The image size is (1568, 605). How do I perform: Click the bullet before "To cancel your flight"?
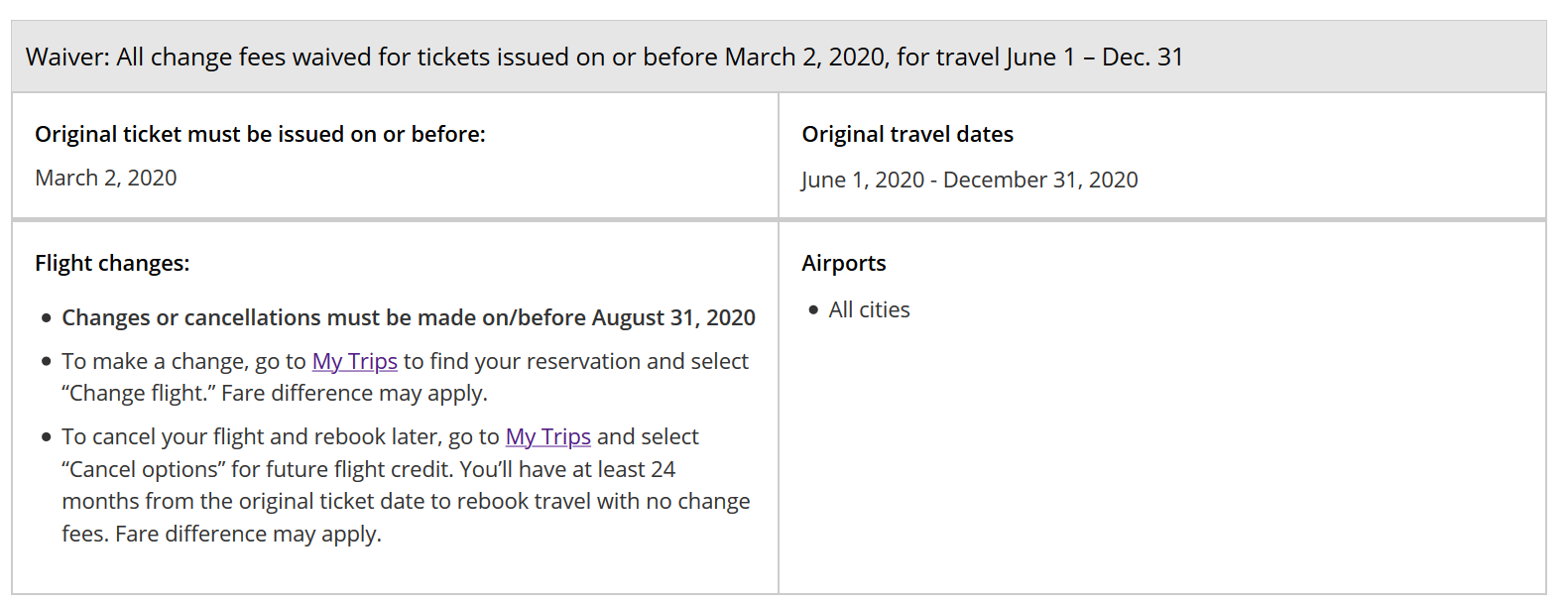(x=47, y=437)
